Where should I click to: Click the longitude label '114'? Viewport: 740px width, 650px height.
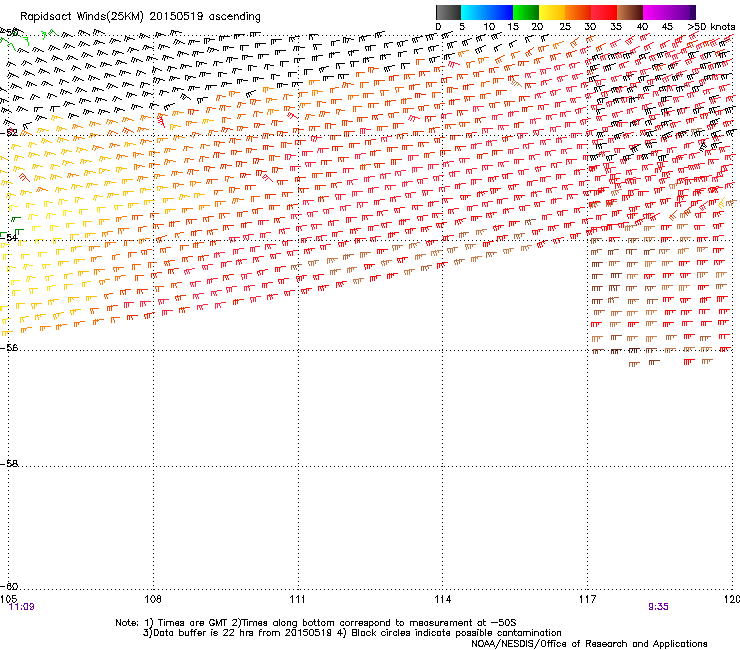click(443, 599)
